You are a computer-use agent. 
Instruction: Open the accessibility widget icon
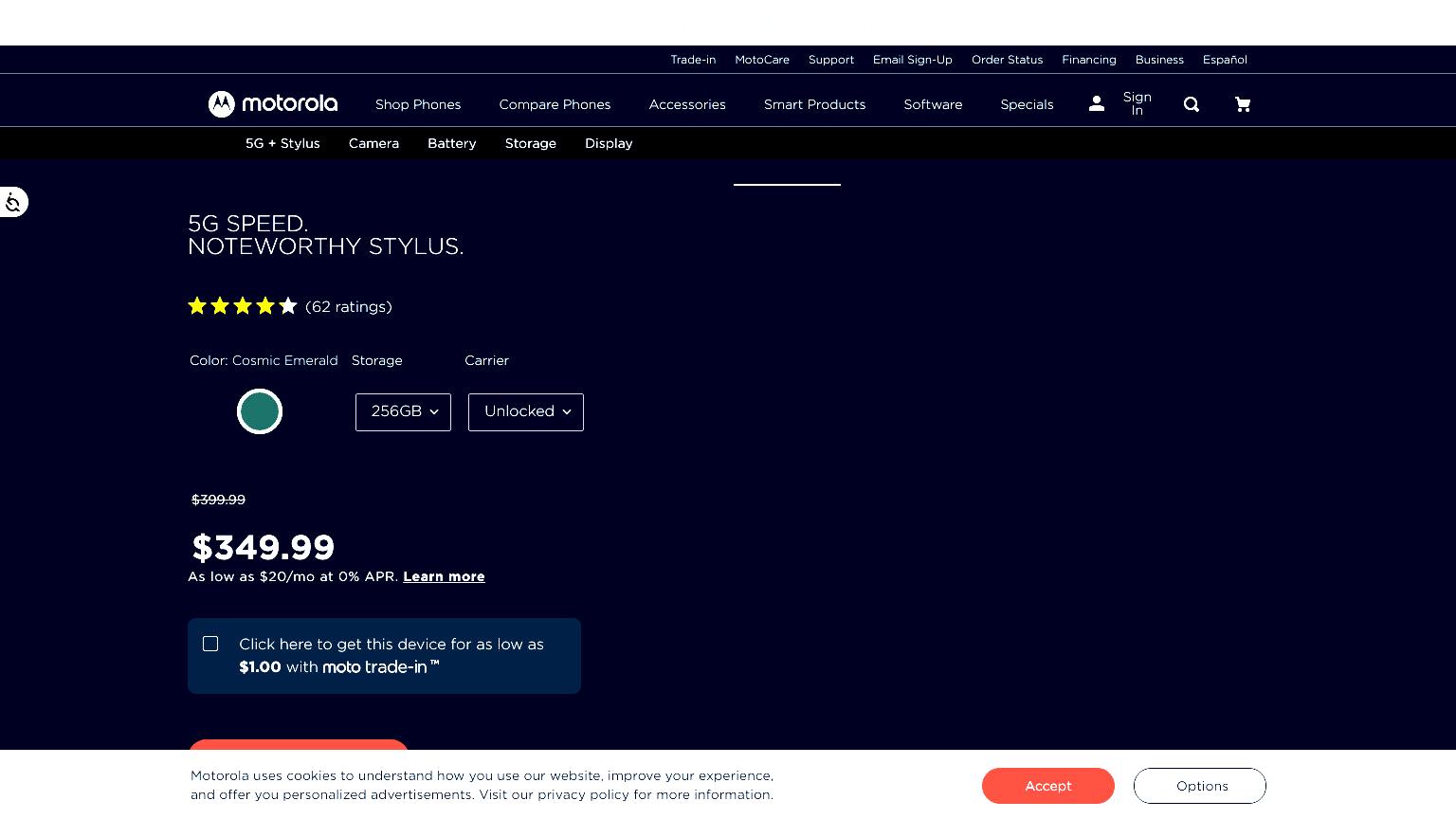(13, 202)
